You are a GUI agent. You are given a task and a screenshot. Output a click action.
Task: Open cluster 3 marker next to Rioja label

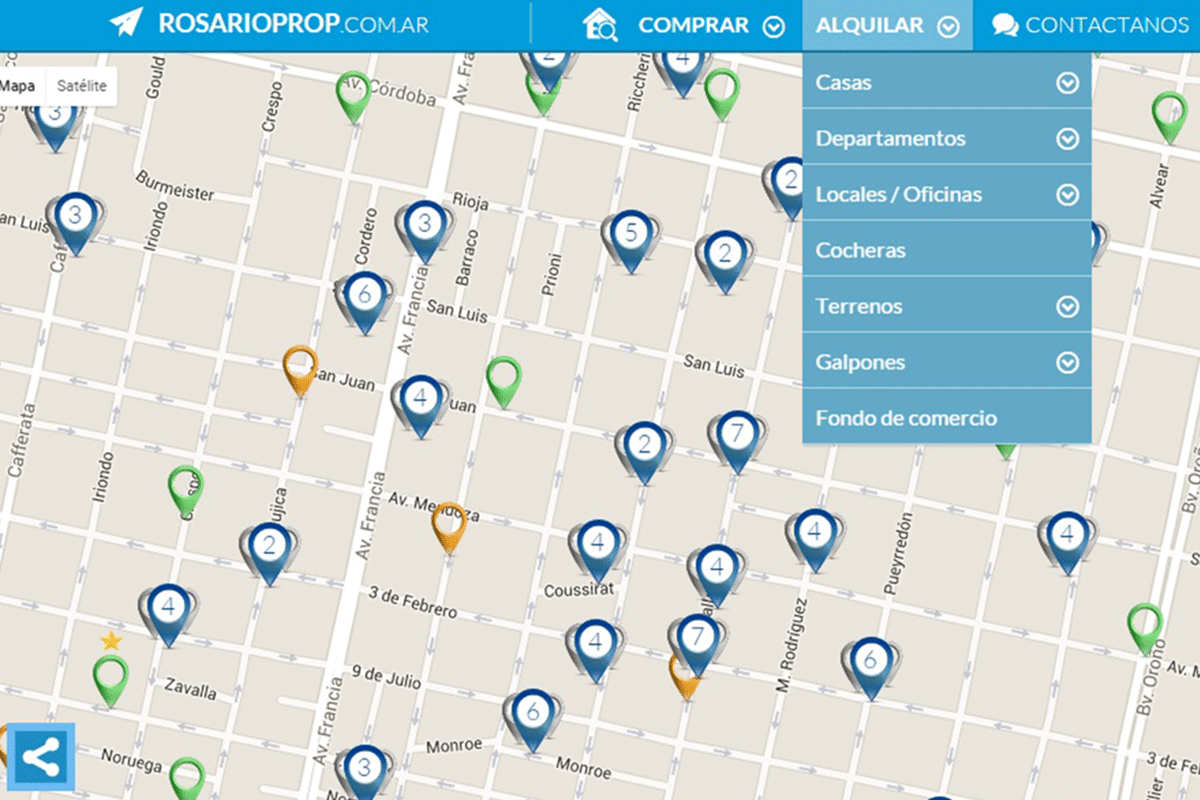pos(425,231)
